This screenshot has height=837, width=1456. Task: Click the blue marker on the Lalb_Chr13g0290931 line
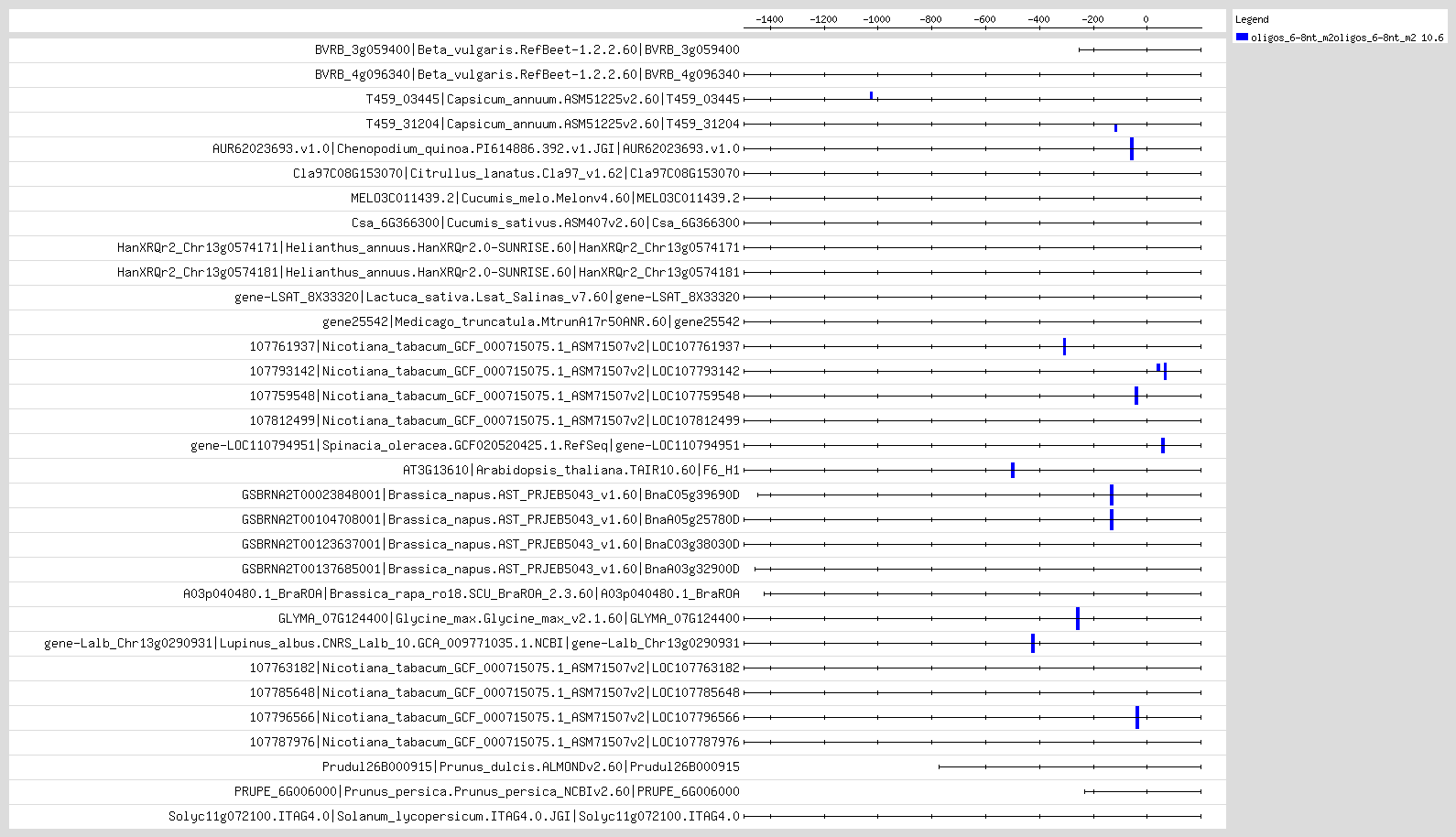1033,643
